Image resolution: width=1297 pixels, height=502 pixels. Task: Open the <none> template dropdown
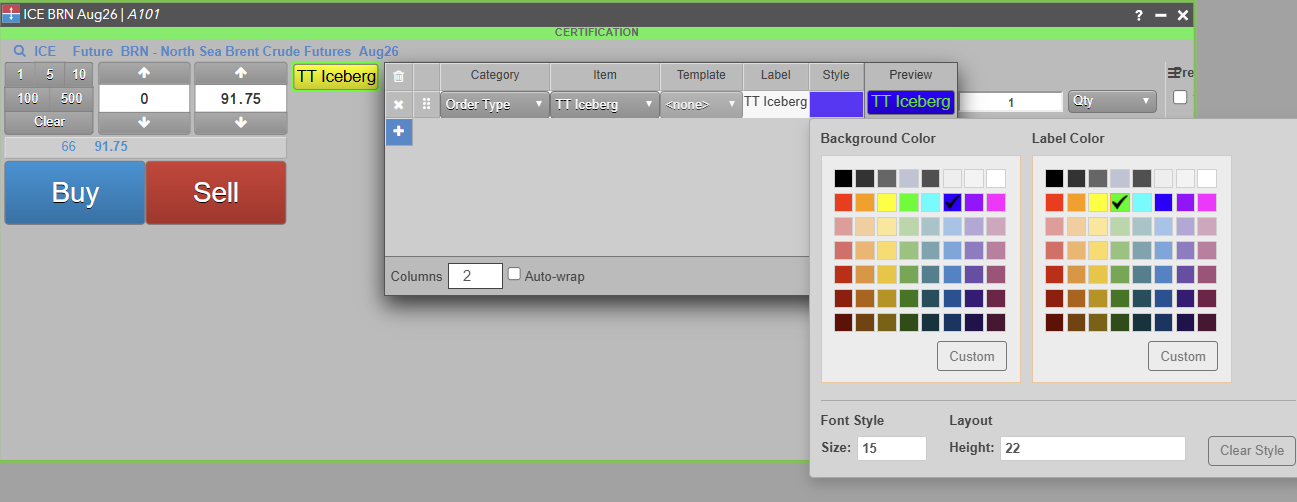click(x=701, y=104)
